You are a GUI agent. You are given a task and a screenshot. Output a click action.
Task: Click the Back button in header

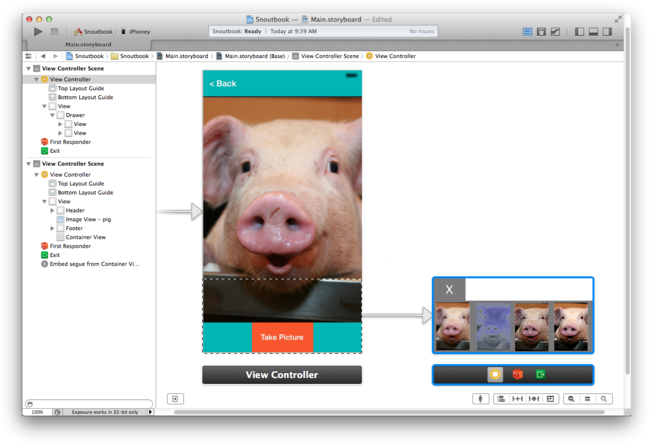pos(223,83)
